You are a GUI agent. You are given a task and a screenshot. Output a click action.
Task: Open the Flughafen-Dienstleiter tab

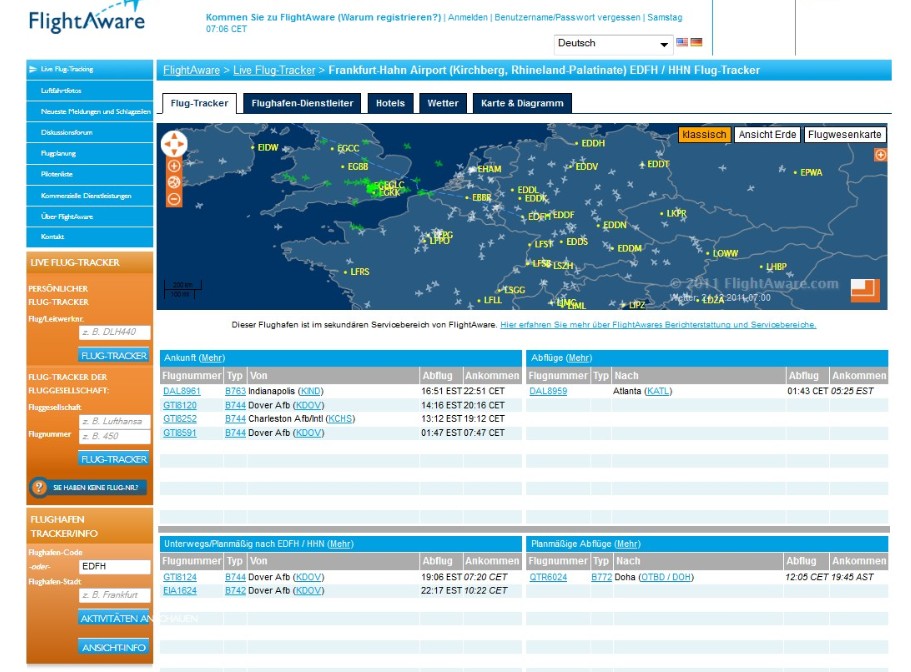point(302,103)
